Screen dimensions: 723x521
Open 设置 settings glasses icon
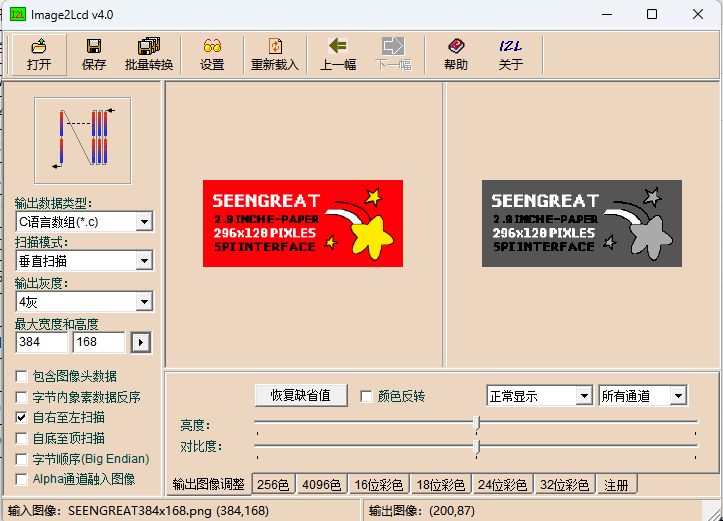pyautogui.click(x=212, y=54)
